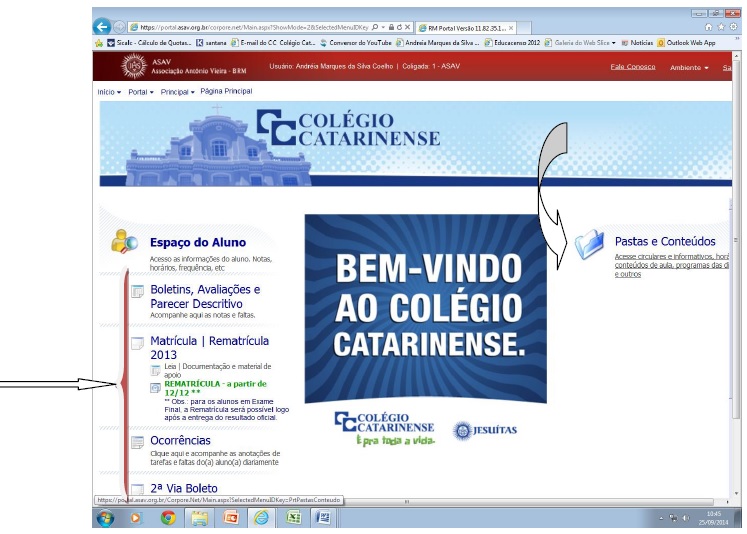Expand the Início menu dropdown
This screenshot has width=747, height=534.
pyautogui.click(x=109, y=92)
